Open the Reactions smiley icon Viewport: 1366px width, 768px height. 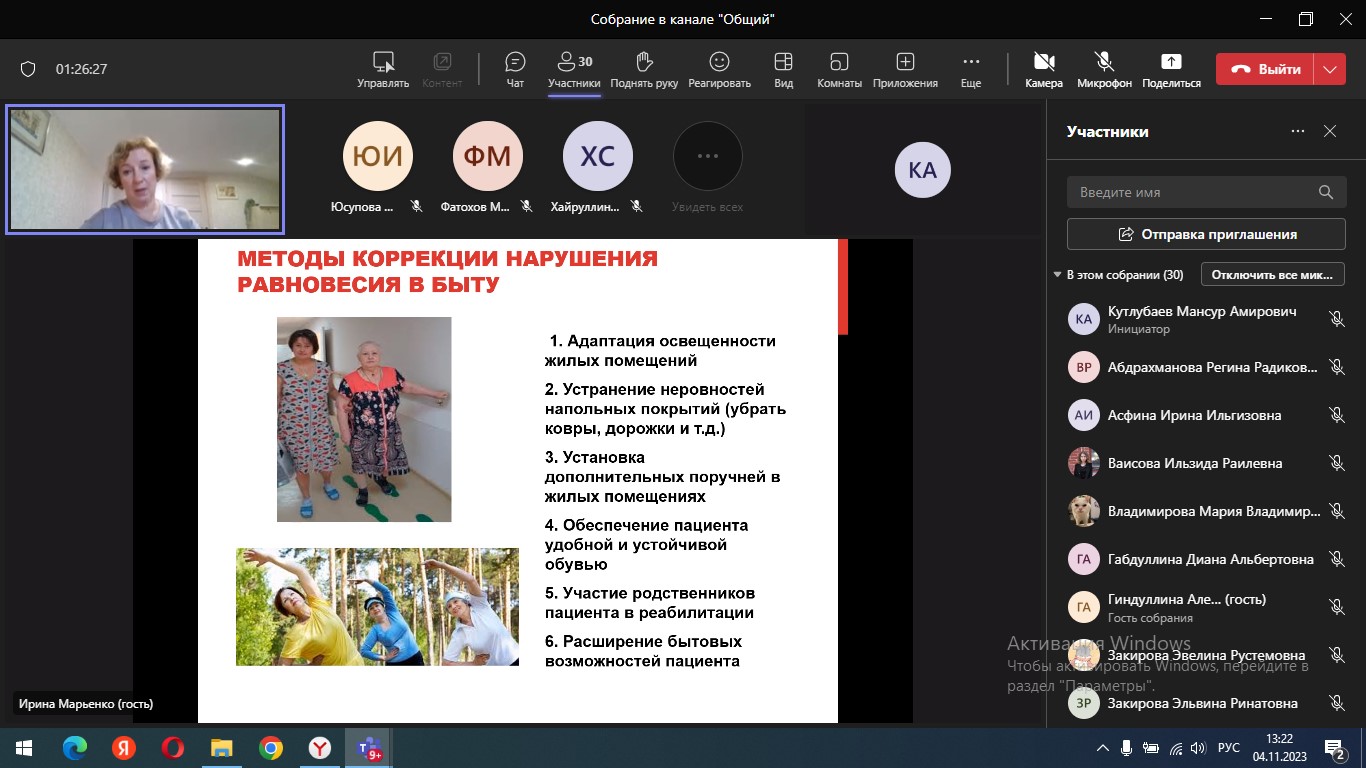point(719,62)
